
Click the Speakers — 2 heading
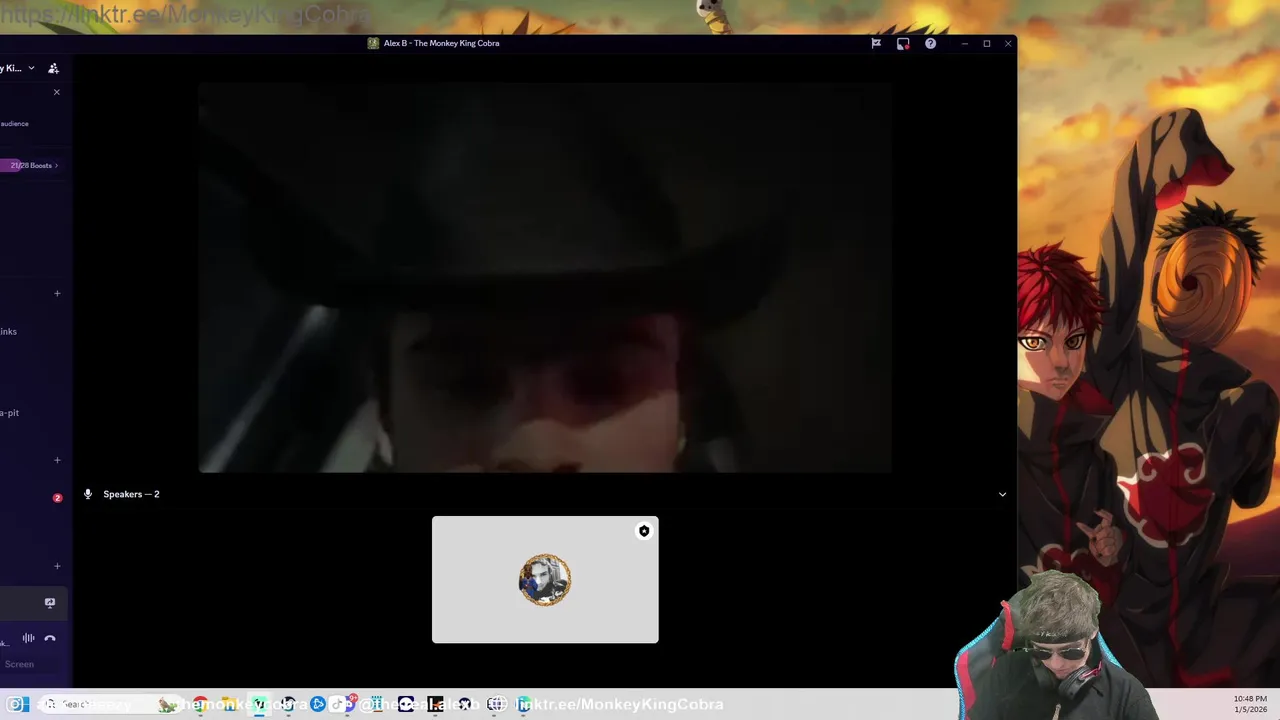(x=131, y=494)
